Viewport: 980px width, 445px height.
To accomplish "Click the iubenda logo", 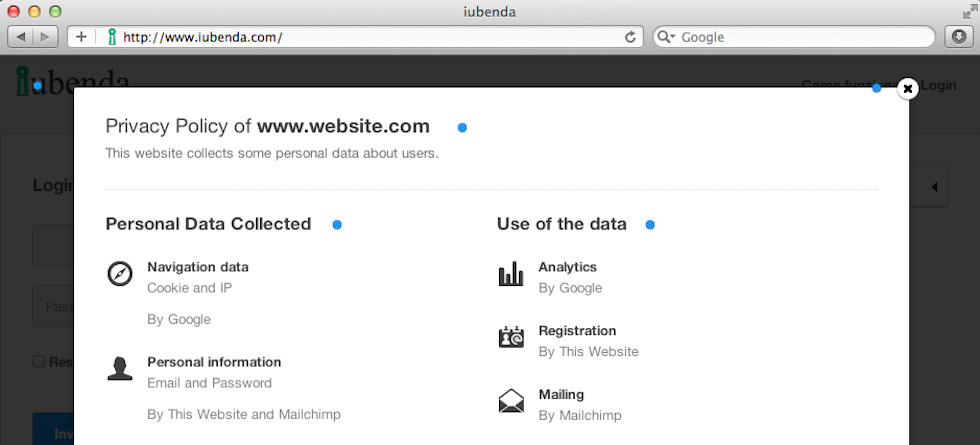I will [72, 81].
